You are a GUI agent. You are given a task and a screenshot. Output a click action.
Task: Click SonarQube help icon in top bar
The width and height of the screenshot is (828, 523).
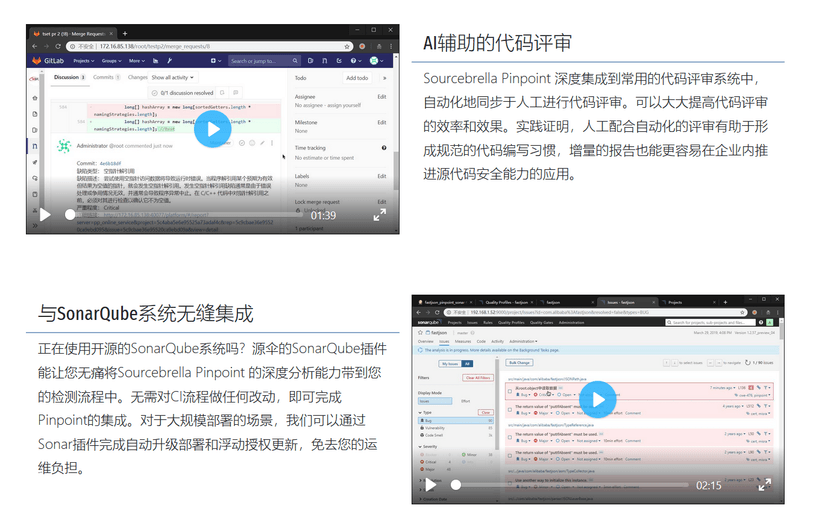tap(761, 322)
